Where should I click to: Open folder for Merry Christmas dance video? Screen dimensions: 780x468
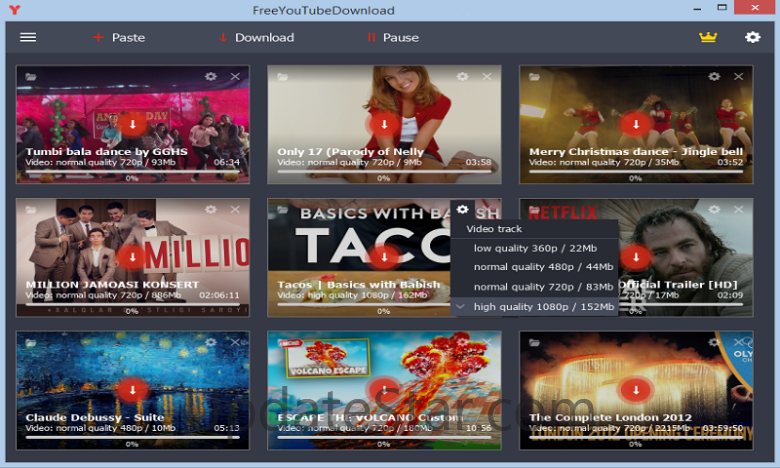pos(534,77)
